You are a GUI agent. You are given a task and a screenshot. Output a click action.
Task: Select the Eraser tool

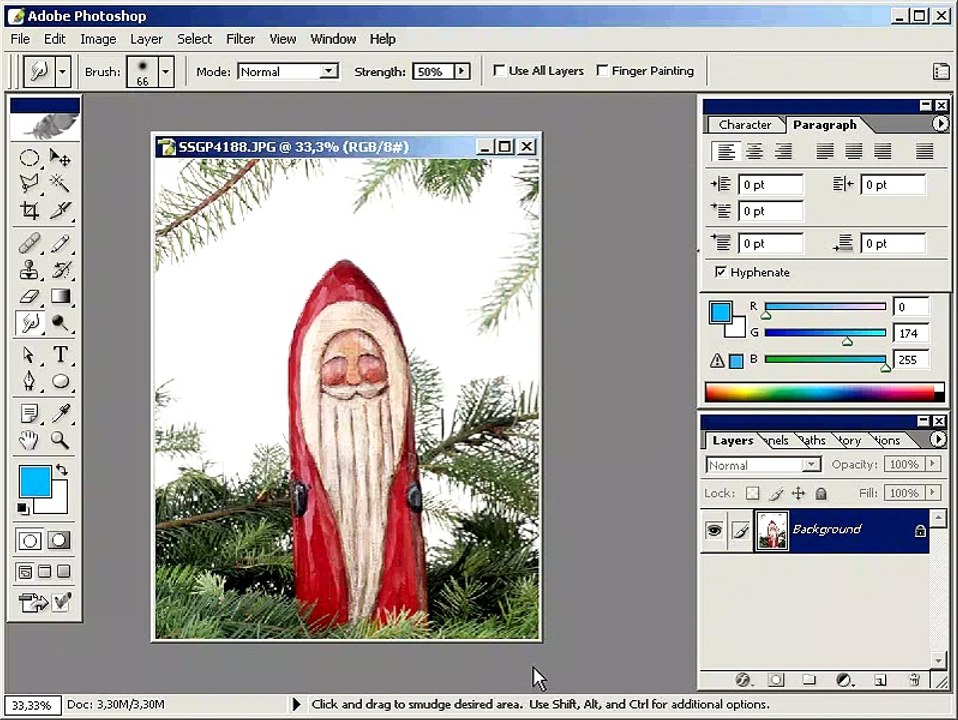click(x=29, y=296)
